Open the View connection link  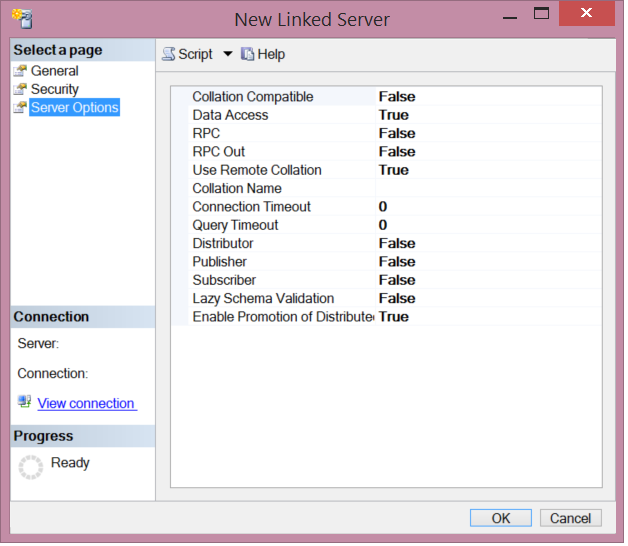[86, 403]
